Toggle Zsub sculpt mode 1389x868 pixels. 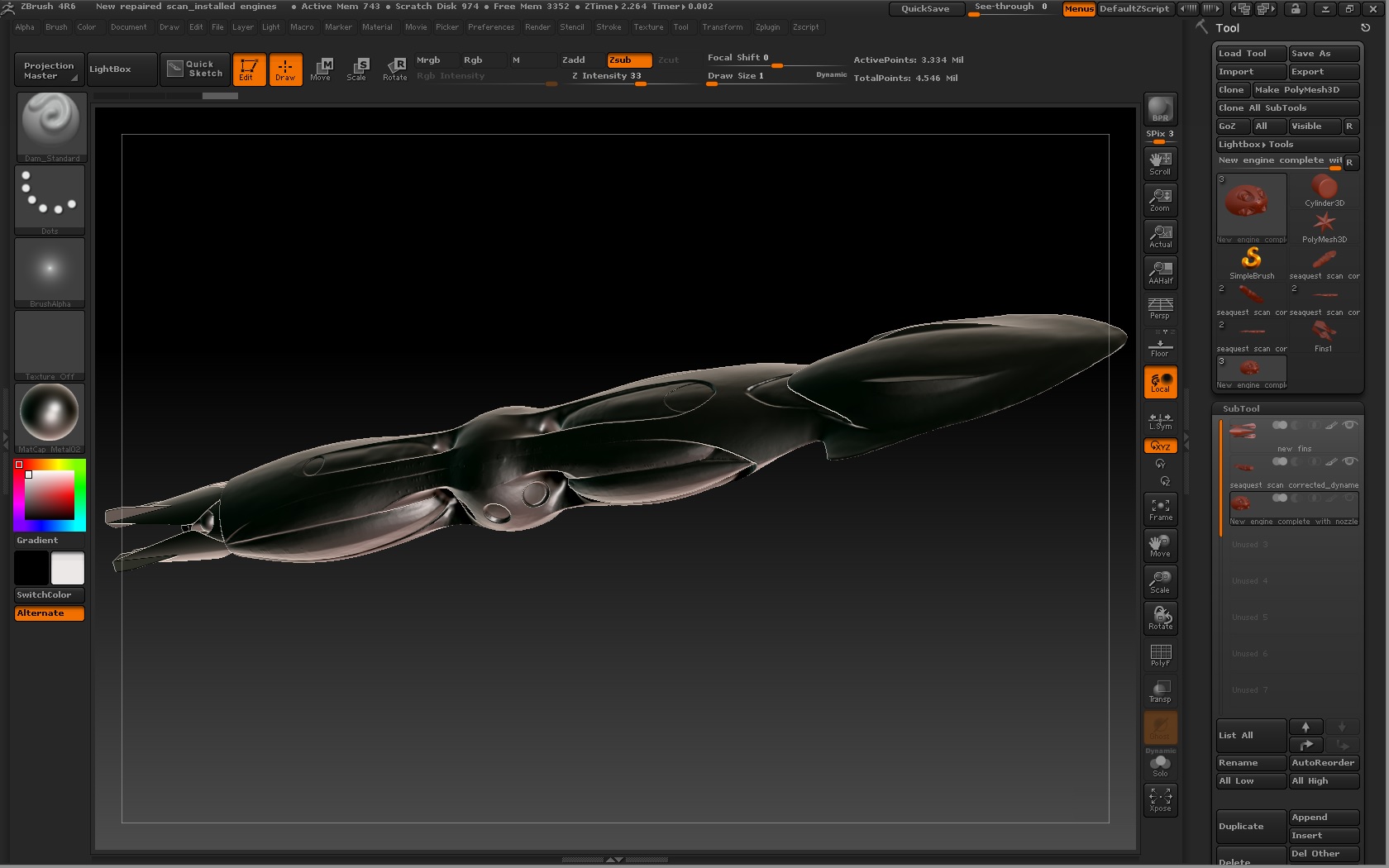pyautogui.click(x=629, y=60)
